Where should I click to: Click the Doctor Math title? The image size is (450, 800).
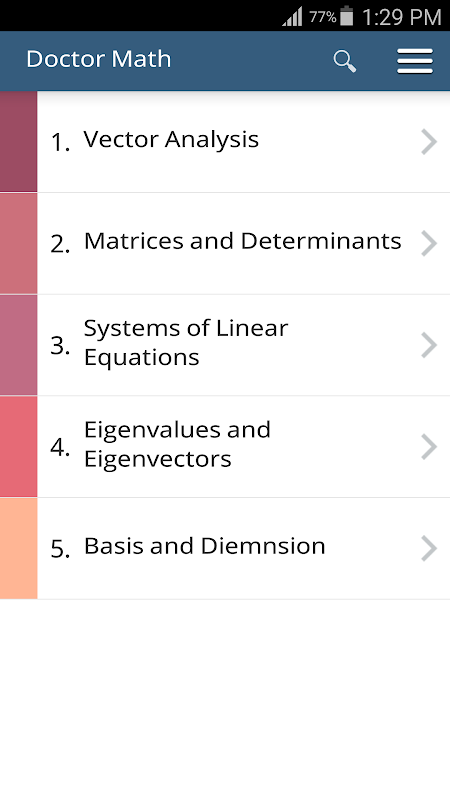(x=98, y=59)
